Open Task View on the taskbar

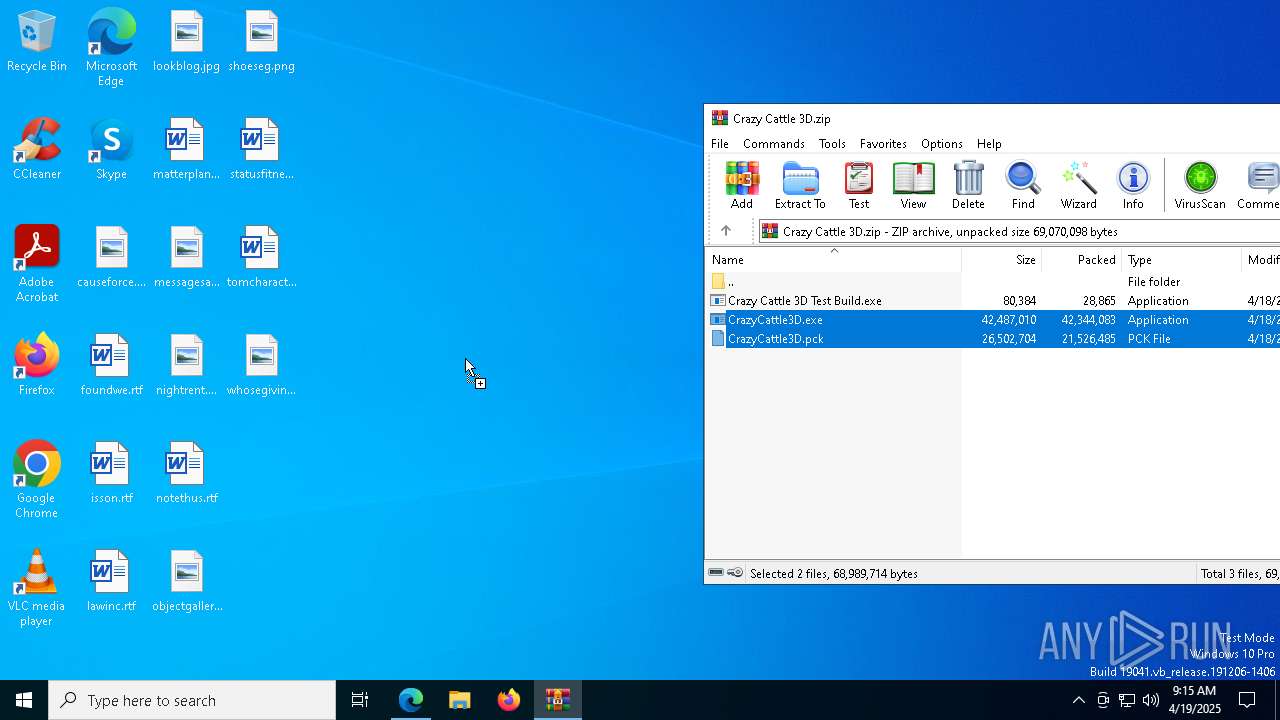coord(360,700)
